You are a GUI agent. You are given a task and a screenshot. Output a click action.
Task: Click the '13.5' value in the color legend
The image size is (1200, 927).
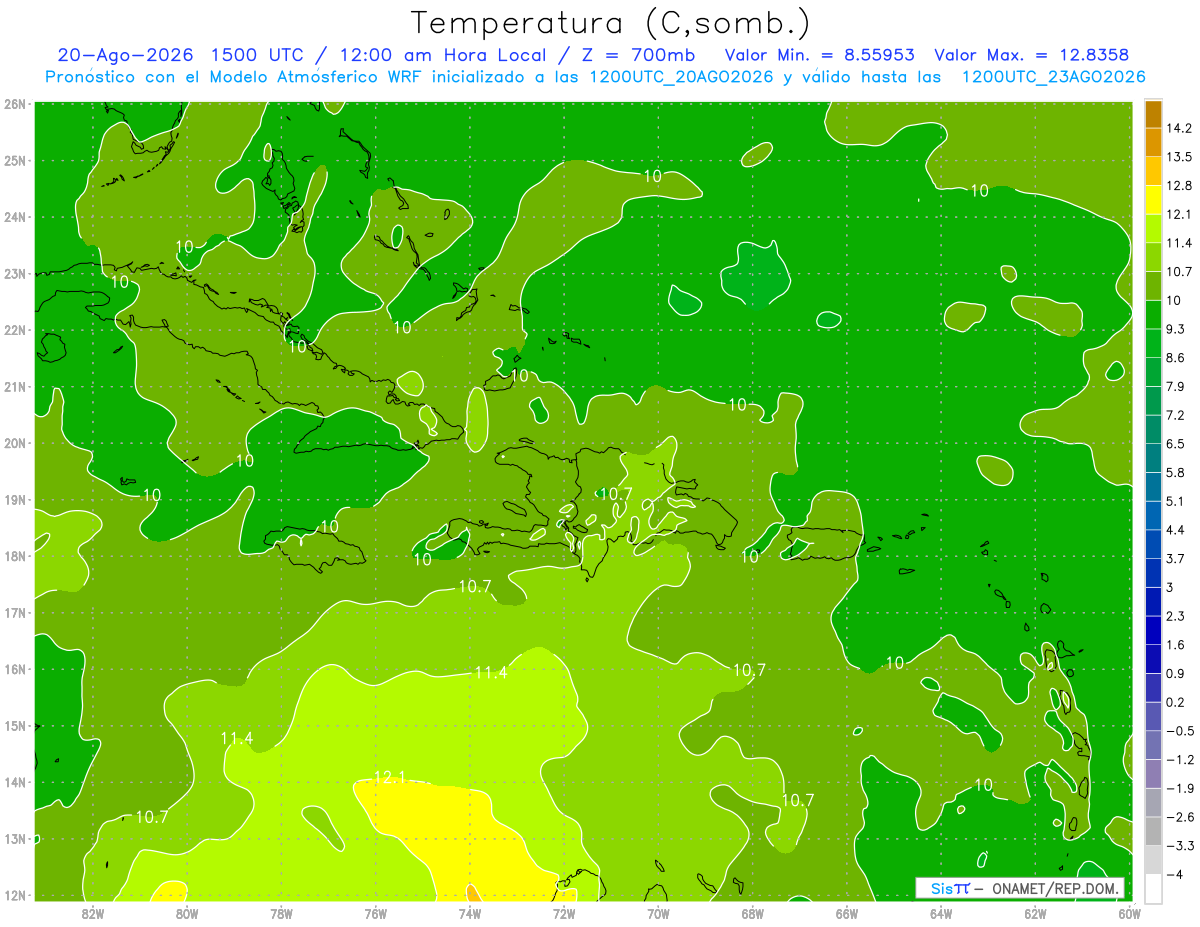(x=1179, y=157)
